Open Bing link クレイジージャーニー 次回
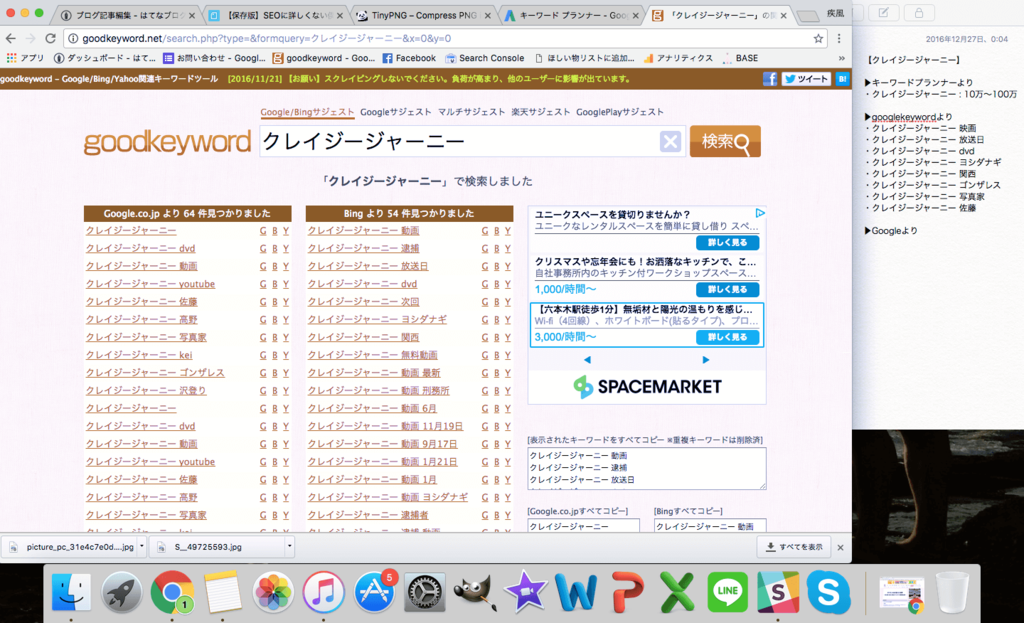Image resolution: width=1024 pixels, height=623 pixels. click(x=364, y=301)
